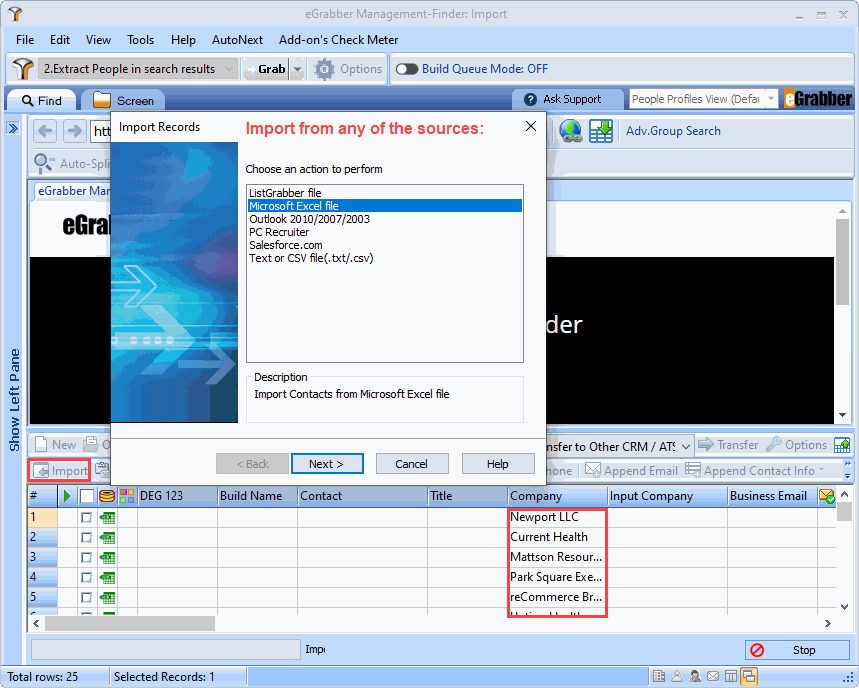Open the gear Options in grab toolbar
Screen dimensions: 859x688
pos(348,69)
